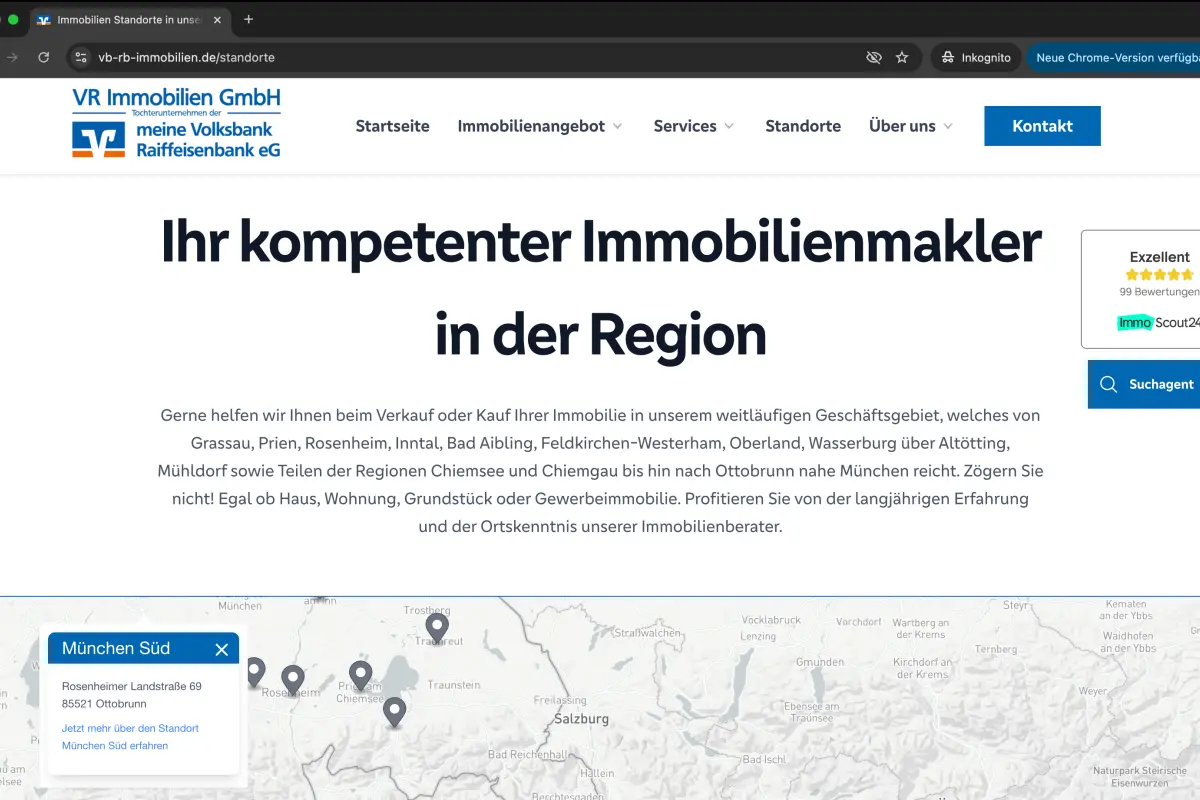The image size is (1200, 800).
Task: Click Neue Chrome-Version verfügbar button
Action: pos(1114,58)
